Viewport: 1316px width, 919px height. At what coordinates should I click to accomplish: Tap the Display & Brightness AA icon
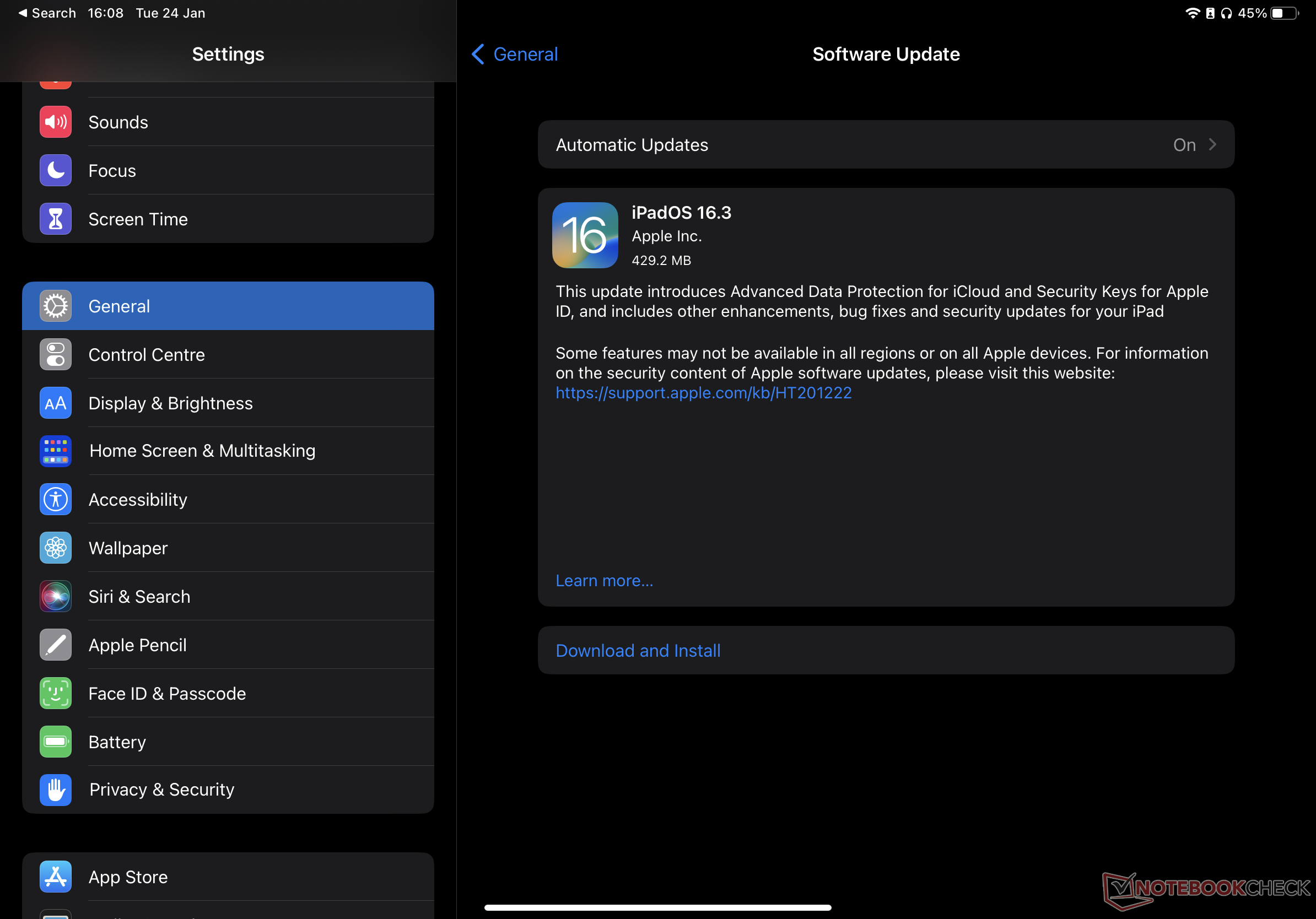(56, 403)
